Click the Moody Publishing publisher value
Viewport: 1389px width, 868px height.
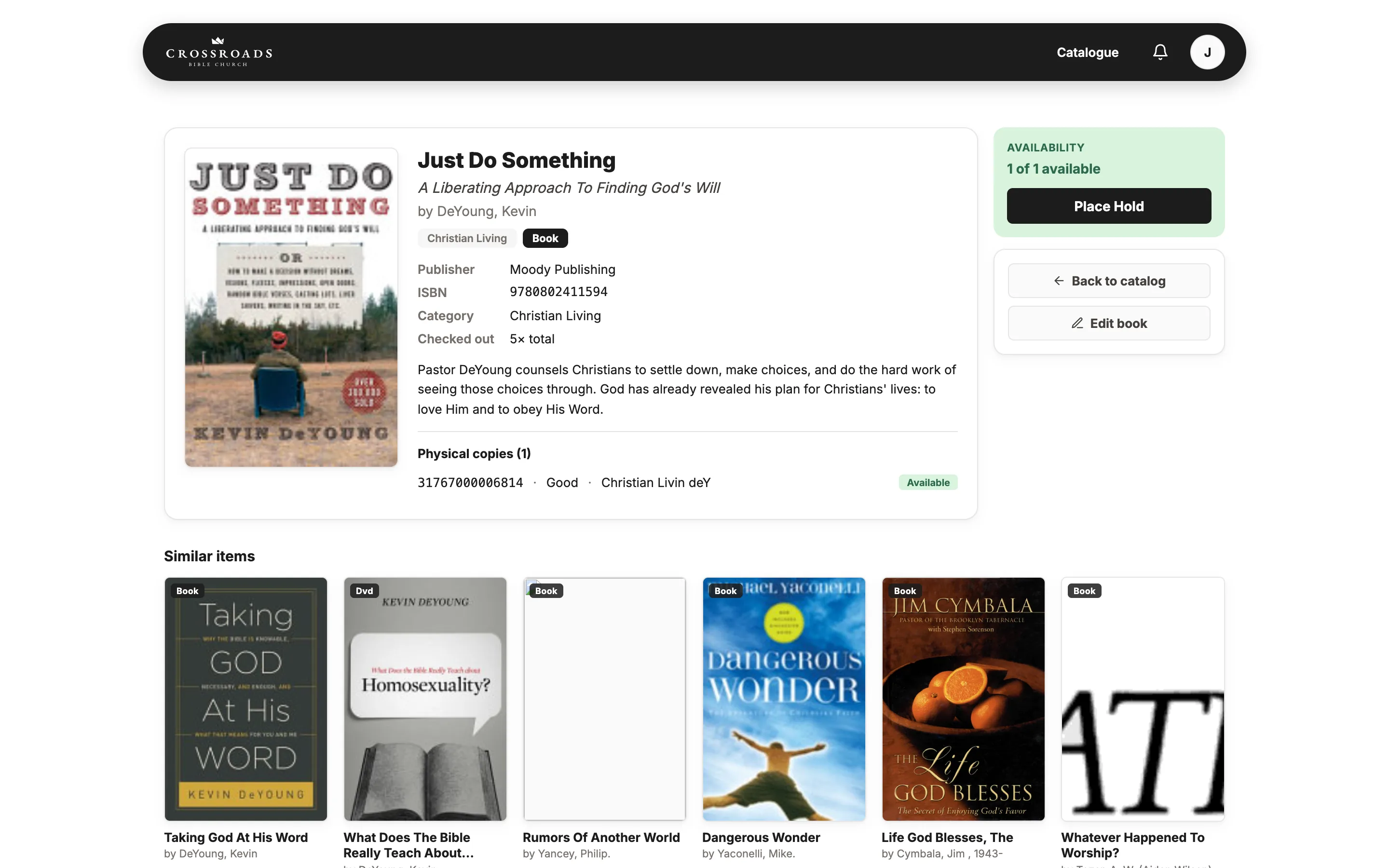coord(562,269)
